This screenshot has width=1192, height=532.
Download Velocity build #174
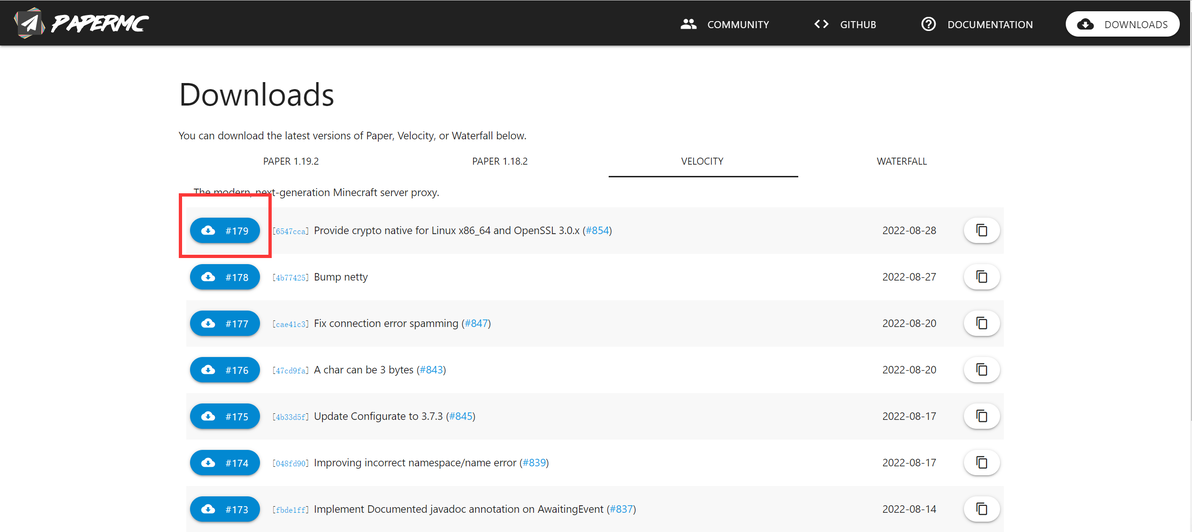point(225,463)
